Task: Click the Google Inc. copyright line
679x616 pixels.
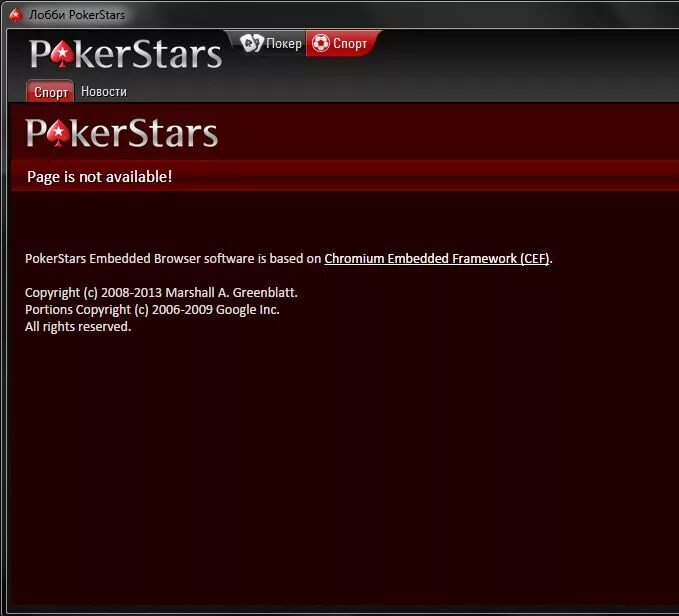Action: (152, 310)
